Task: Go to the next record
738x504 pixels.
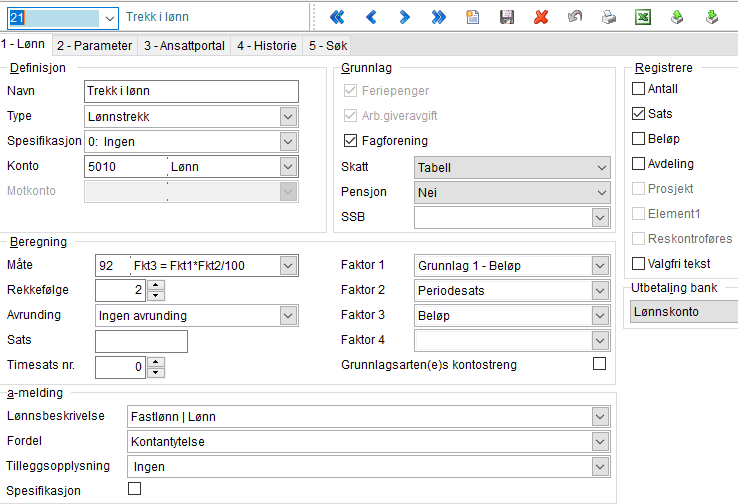Action: (404, 17)
